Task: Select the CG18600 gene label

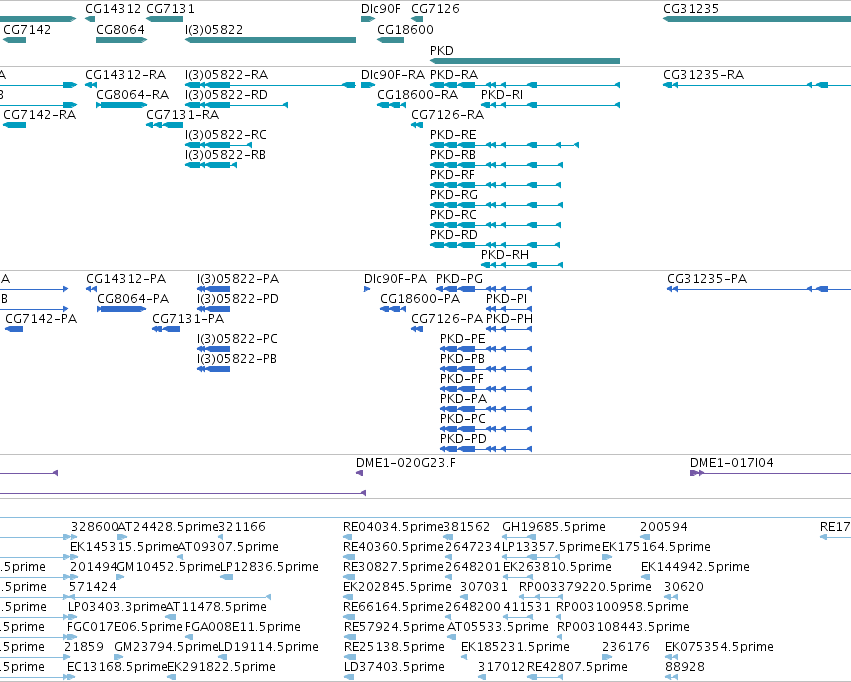Action: pyautogui.click(x=405, y=29)
